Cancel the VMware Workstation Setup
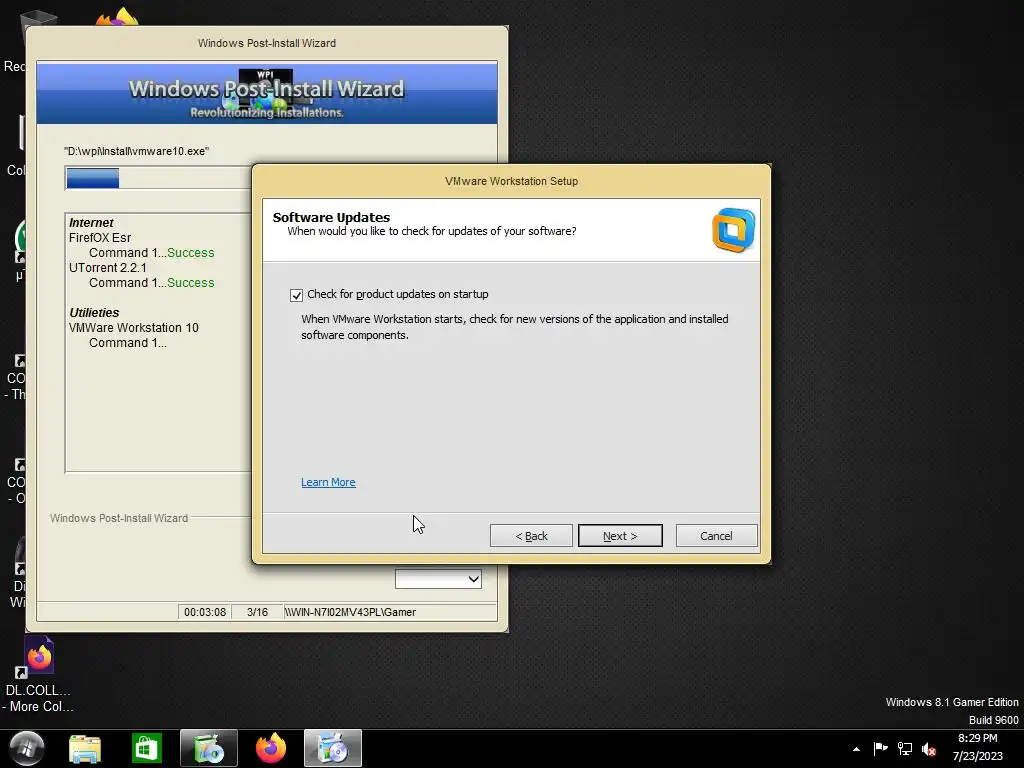Image resolution: width=1024 pixels, height=768 pixels. coord(716,536)
